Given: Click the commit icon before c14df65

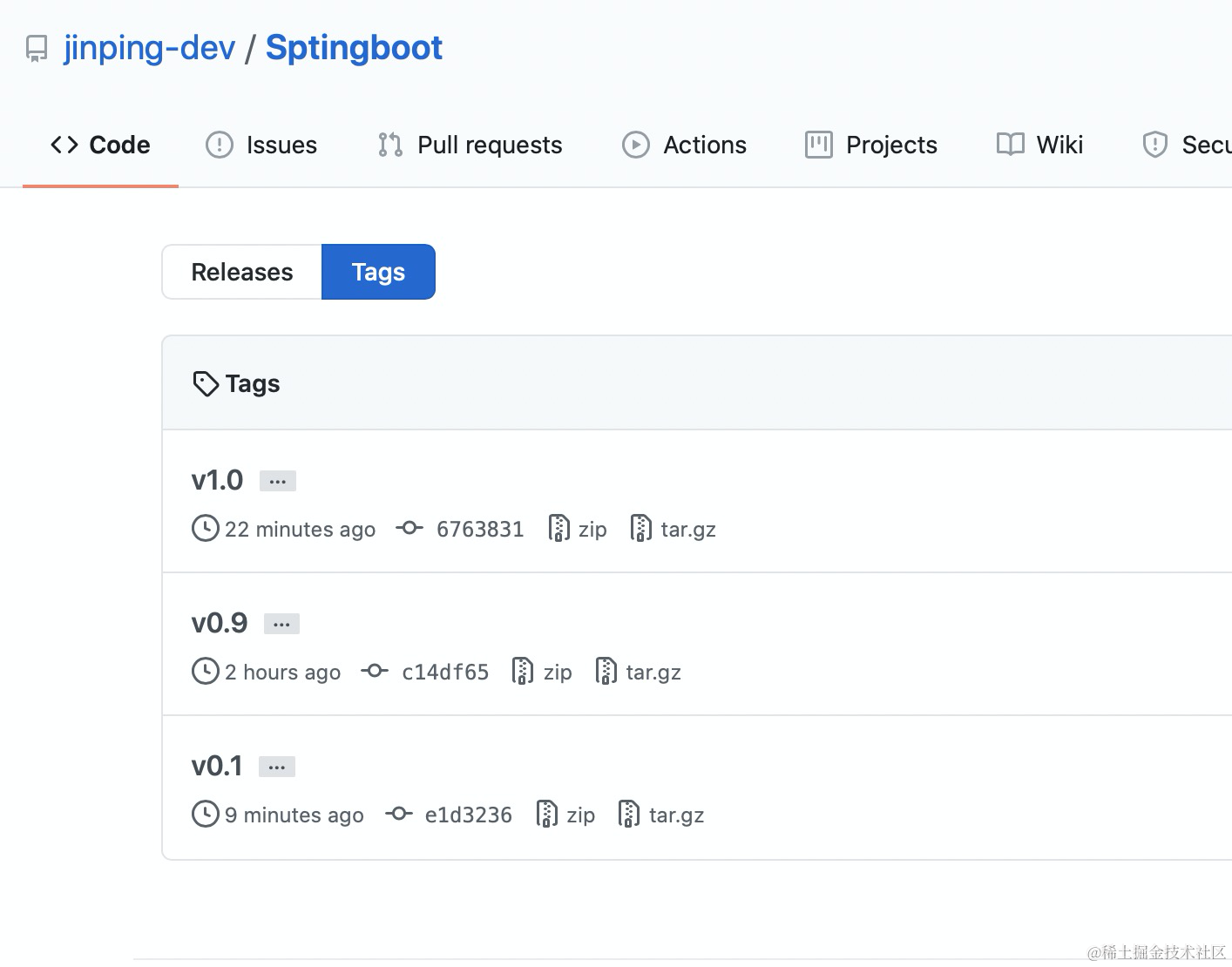Looking at the screenshot, I should pyautogui.click(x=375, y=671).
